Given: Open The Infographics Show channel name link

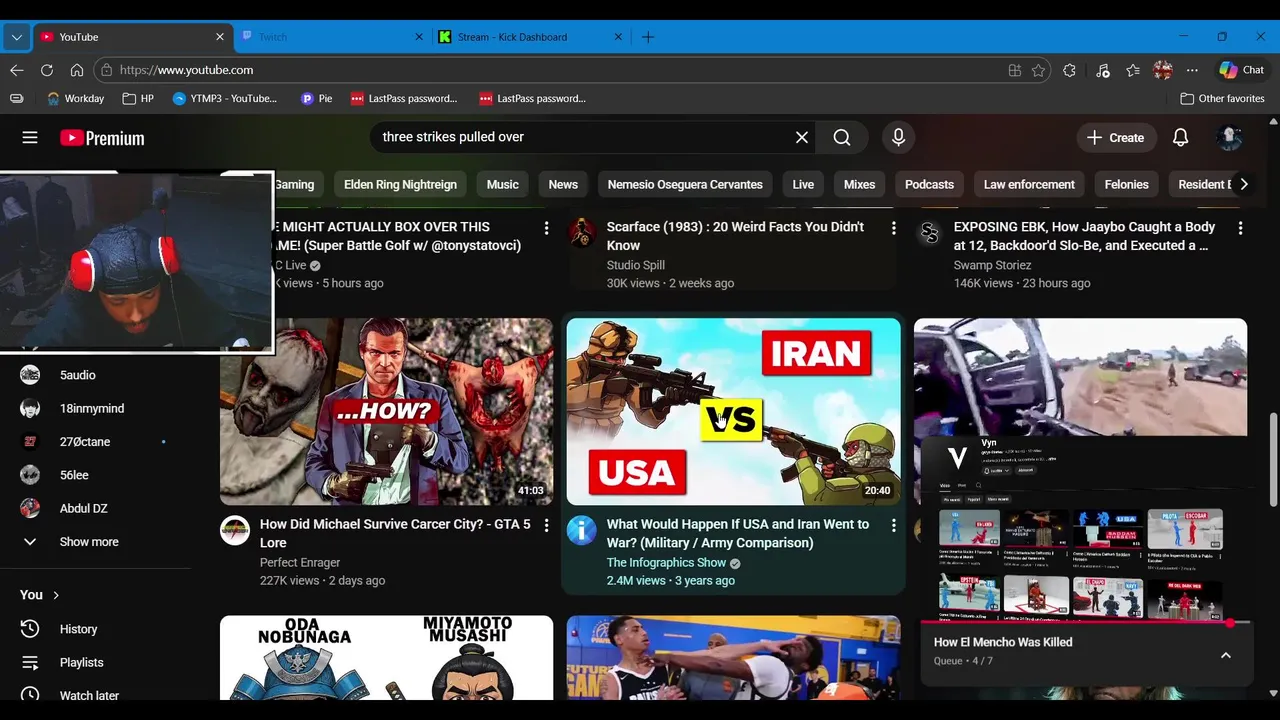Looking at the screenshot, I should (666, 563).
